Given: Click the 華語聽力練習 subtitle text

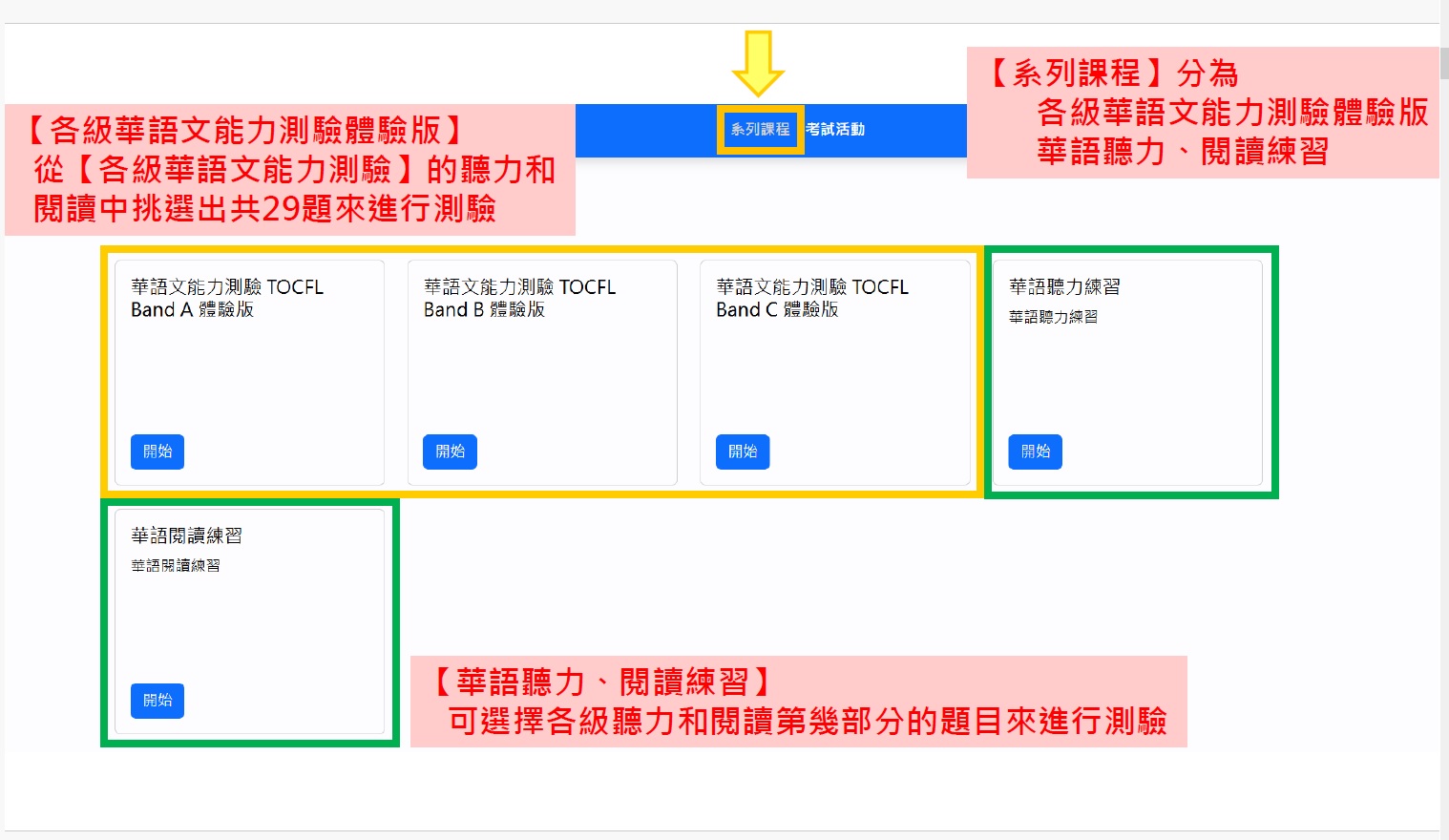Looking at the screenshot, I should pyautogui.click(x=1053, y=316).
